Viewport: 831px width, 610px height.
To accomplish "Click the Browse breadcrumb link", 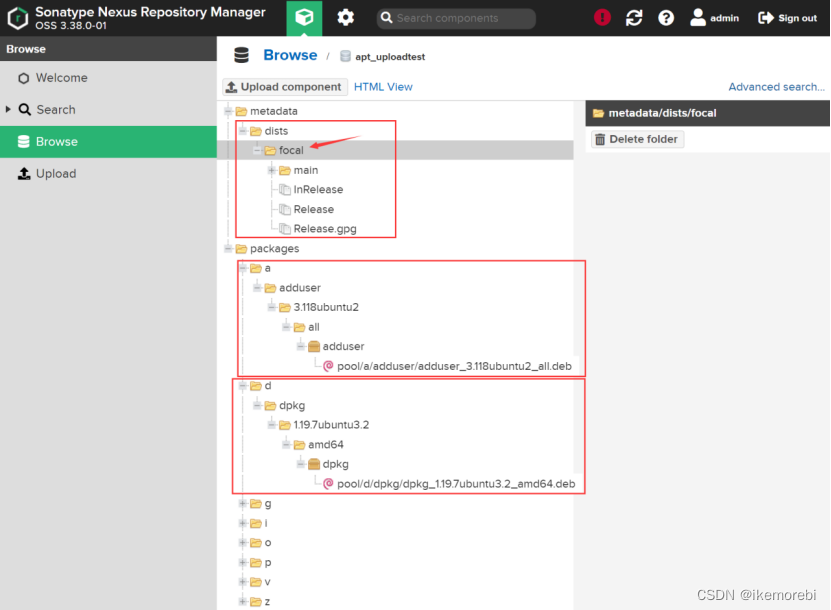I will [x=290, y=55].
